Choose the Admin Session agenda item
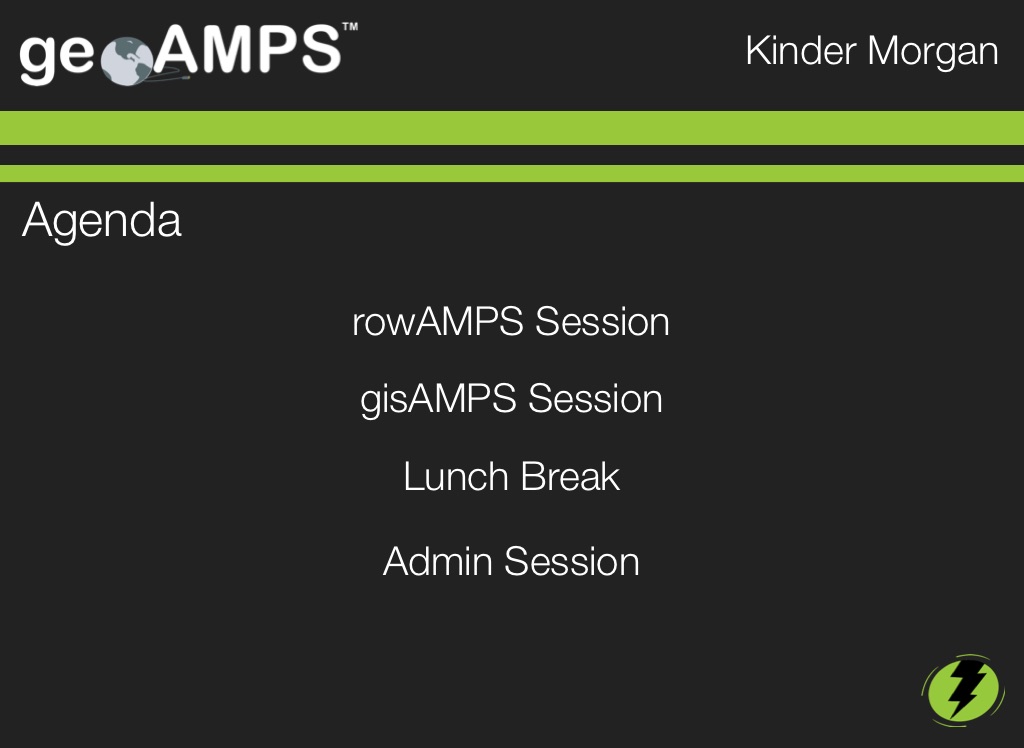This screenshot has width=1024, height=748. (511, 561)
